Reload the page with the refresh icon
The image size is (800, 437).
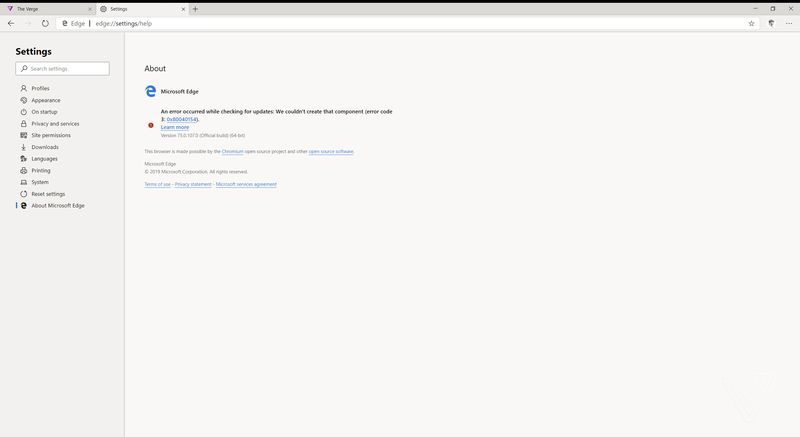[x=45, y=23]
